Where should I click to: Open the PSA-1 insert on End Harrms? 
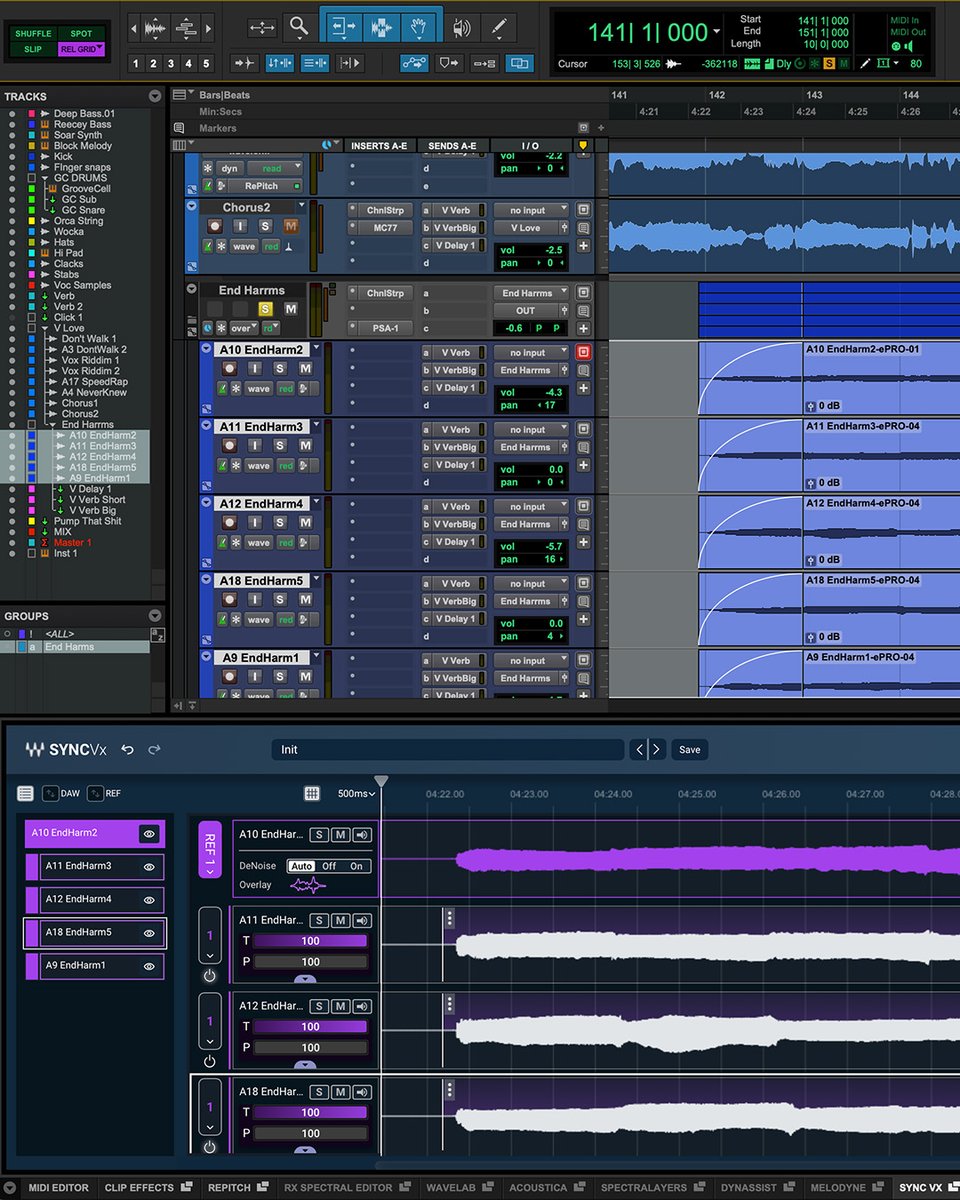(384, 328)
